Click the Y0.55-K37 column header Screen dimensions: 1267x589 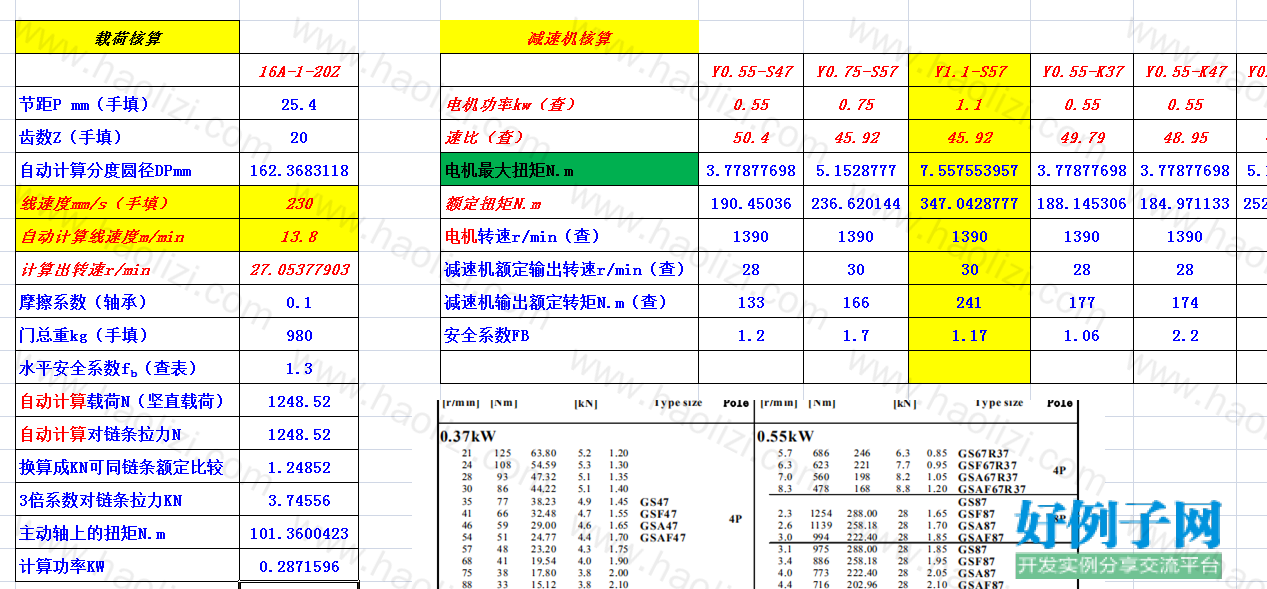coord(1082,71)
